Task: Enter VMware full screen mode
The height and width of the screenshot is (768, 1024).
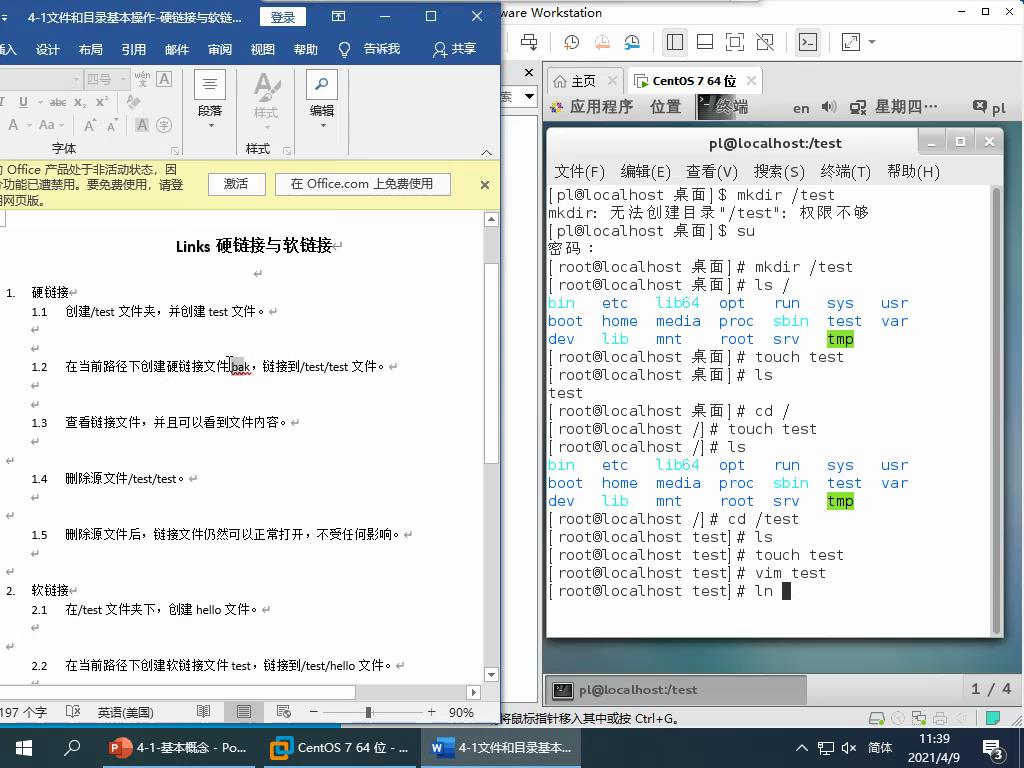Action: click(x=735, y=42)
